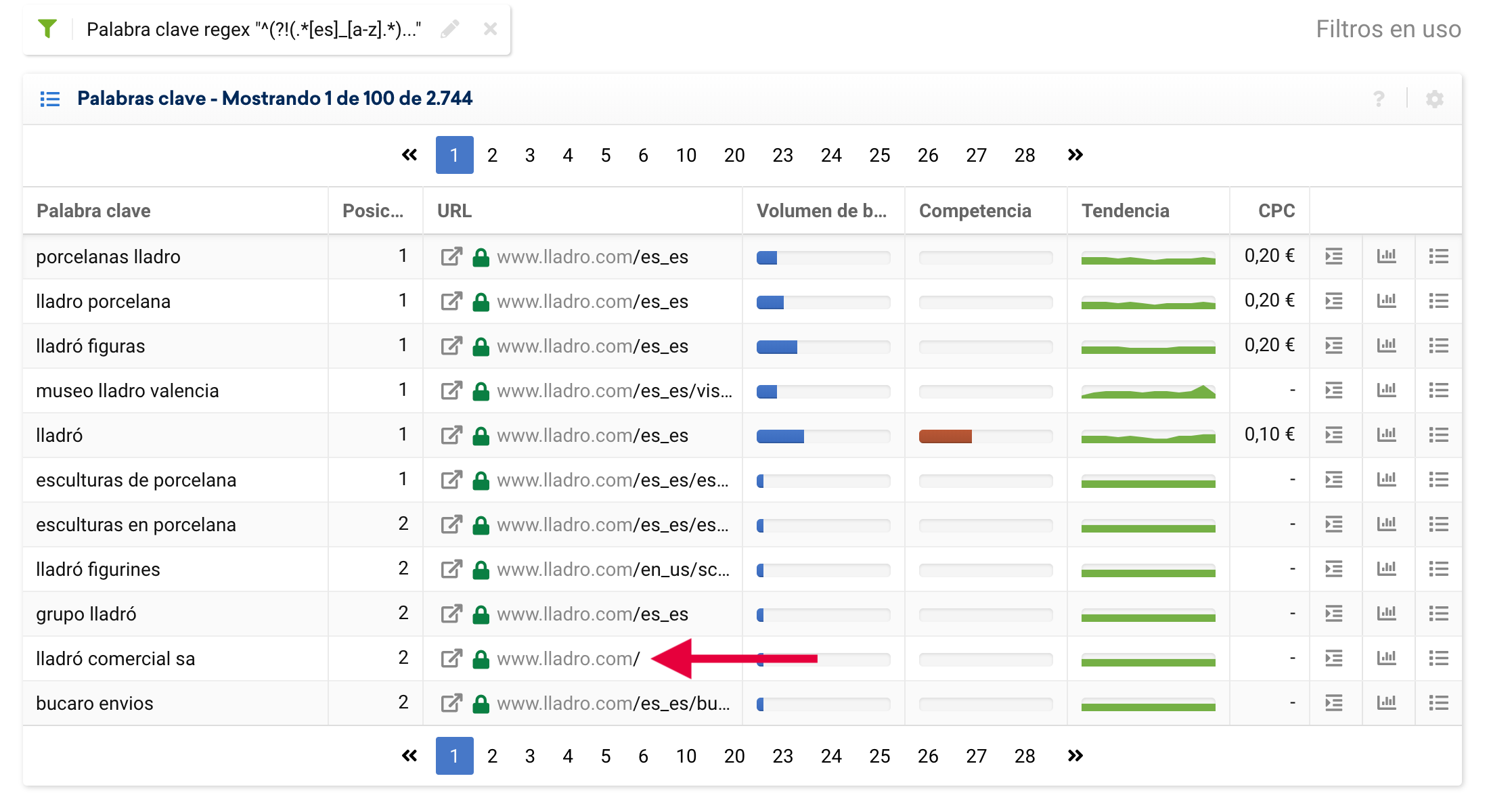Show history chart for lladró row
1489x812 pixels.
[1387, 435]
